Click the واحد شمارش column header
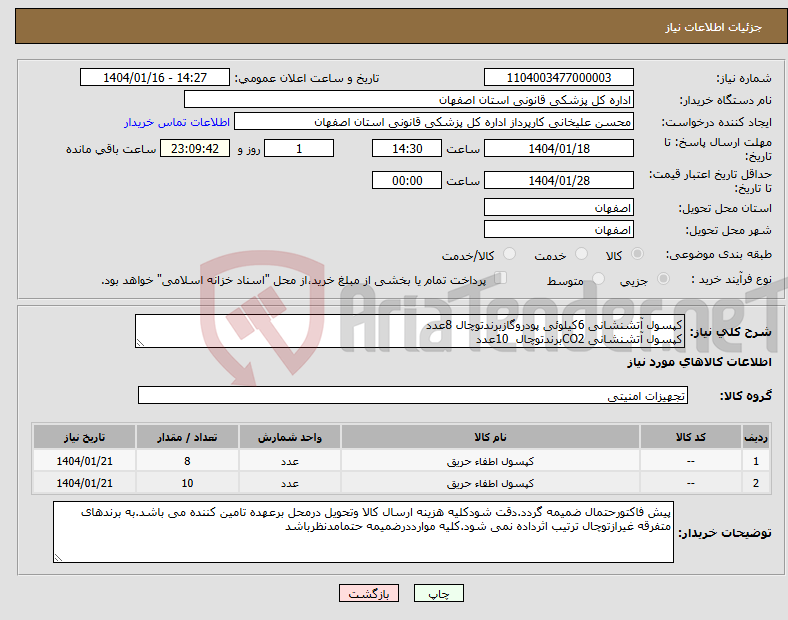Image resolution: width=788 pixels, height=620 pixels. pyautogui.click(x=290, y=437)
